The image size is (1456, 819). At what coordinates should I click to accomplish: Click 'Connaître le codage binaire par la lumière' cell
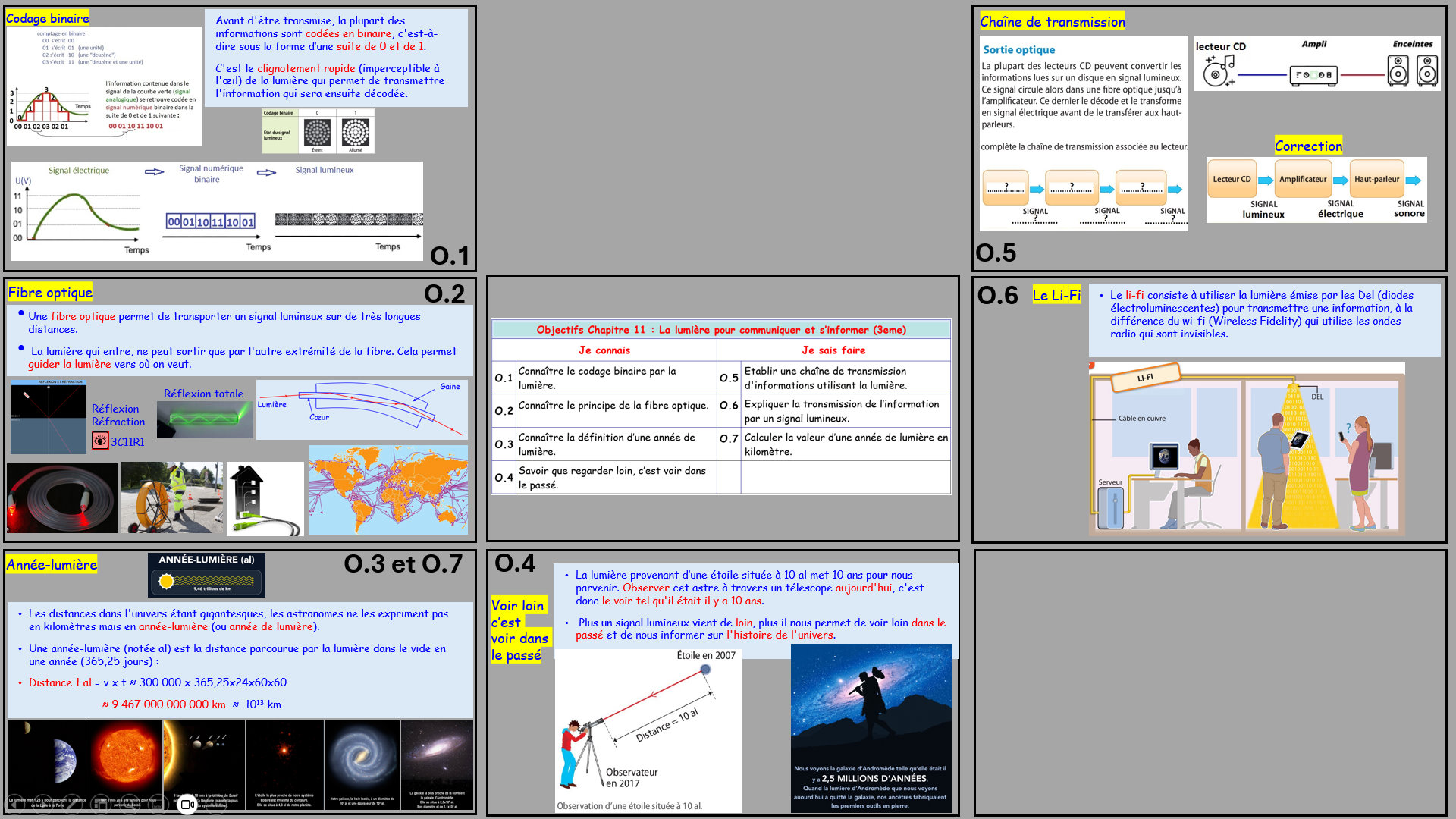tap(615, 378)
